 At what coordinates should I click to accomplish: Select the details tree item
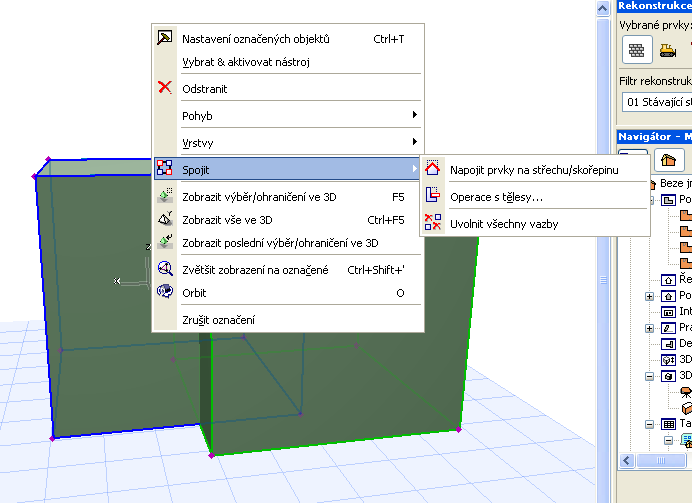(668, 344)
